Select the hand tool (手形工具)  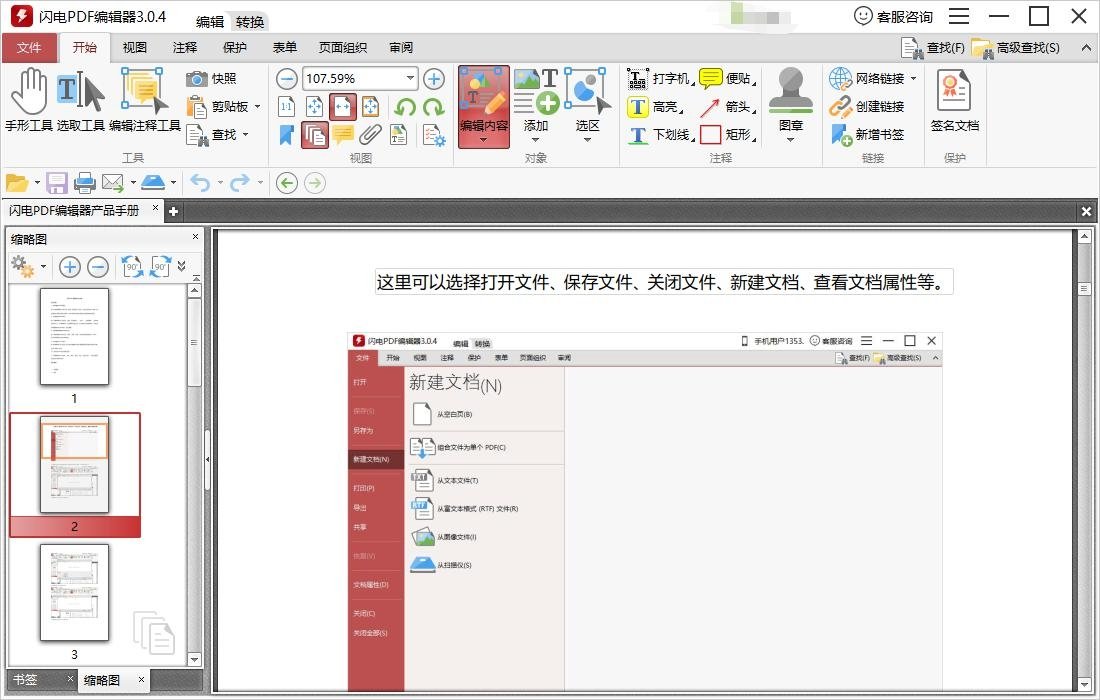[30, 100]
